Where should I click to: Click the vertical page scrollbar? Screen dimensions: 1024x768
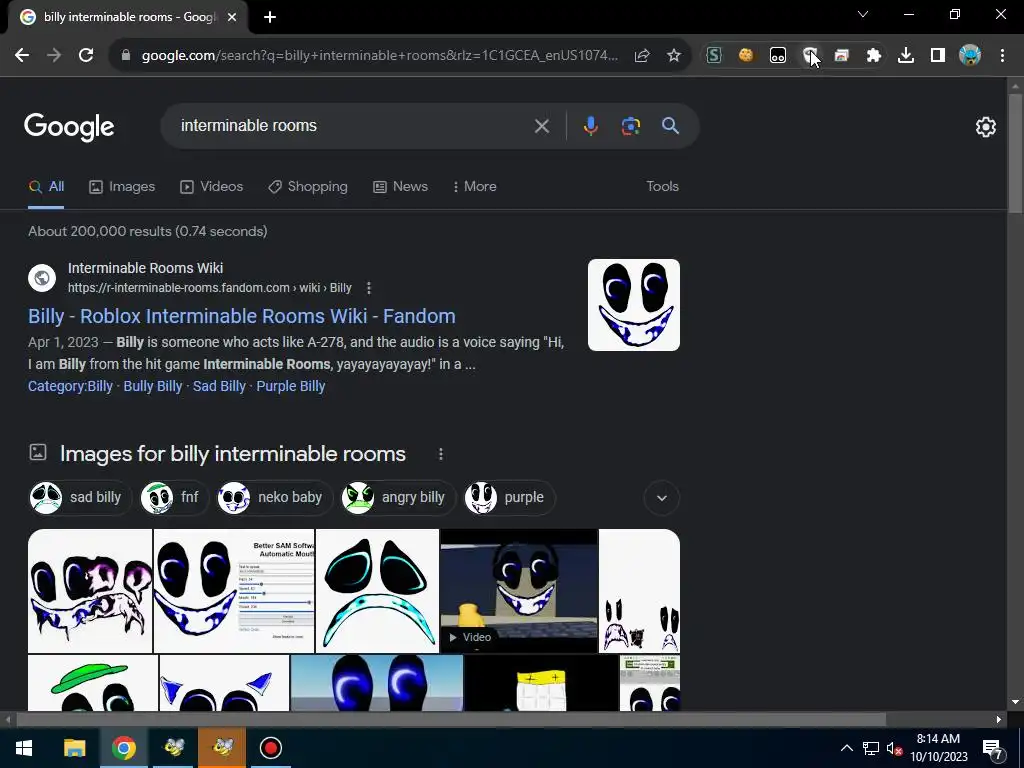[x=1015, y=153]
